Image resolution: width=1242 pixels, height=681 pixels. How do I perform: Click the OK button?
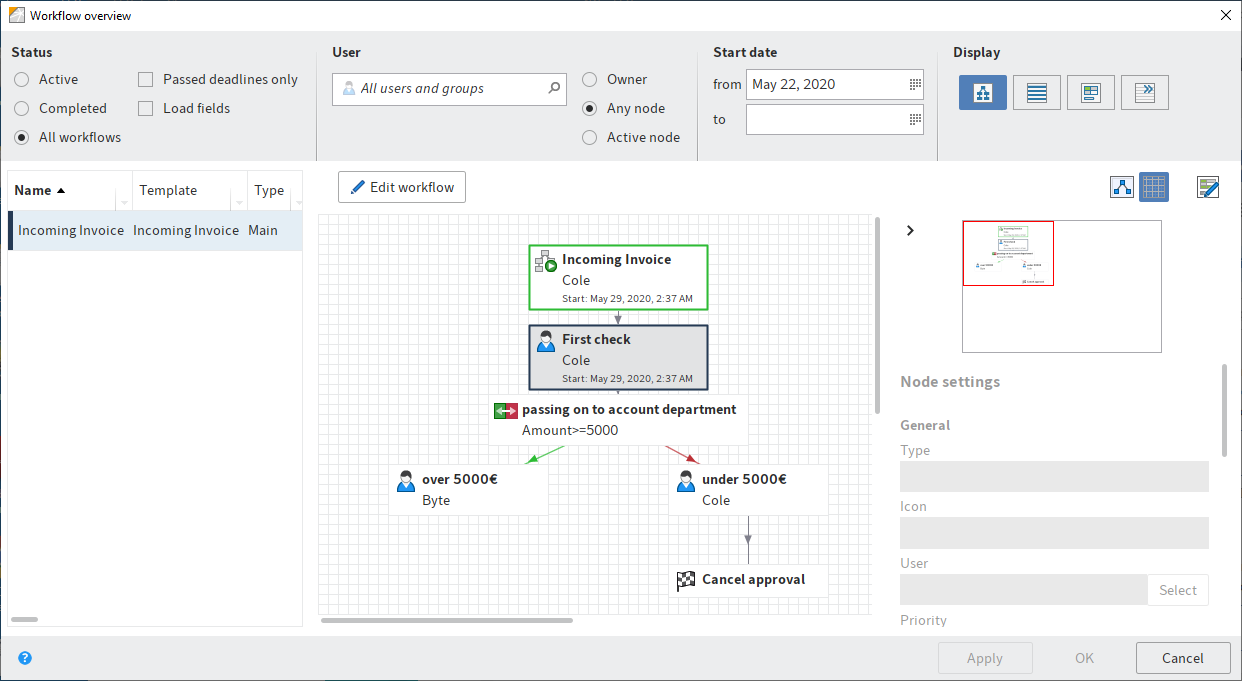pyautogui.click(x=1084, y=658)
